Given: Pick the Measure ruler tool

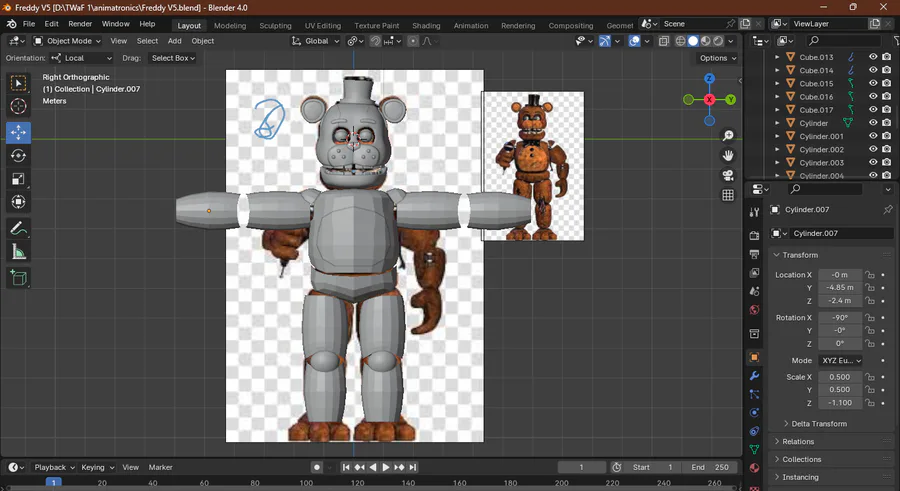Looking at the screenshot, I should click(18, 252).
